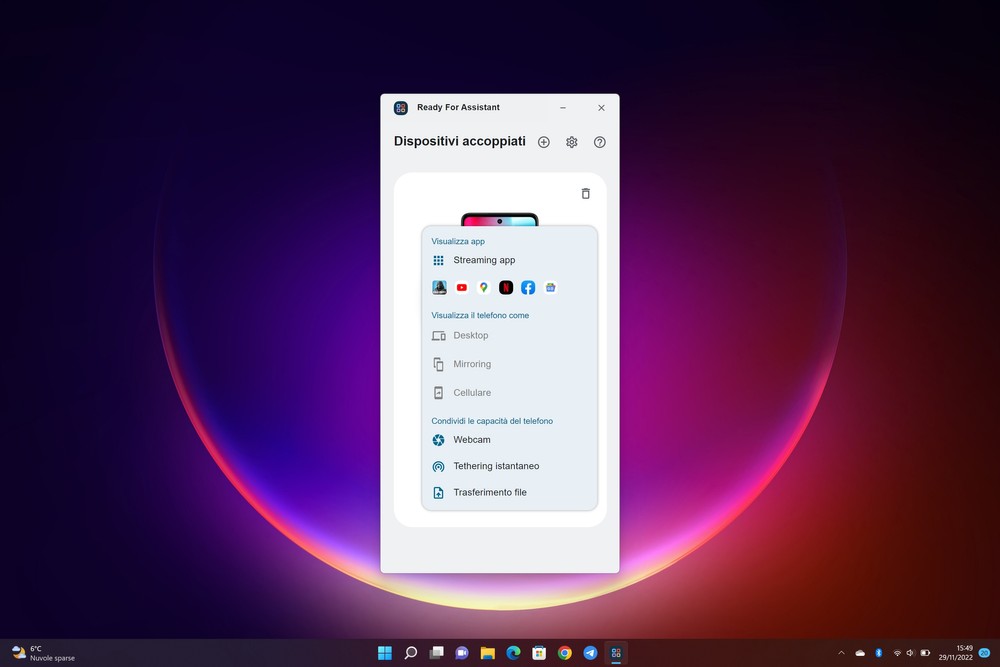Launch the Google Maps app shortcut
This screenshot has height=667, width=1000.
[x=483, y=288]
